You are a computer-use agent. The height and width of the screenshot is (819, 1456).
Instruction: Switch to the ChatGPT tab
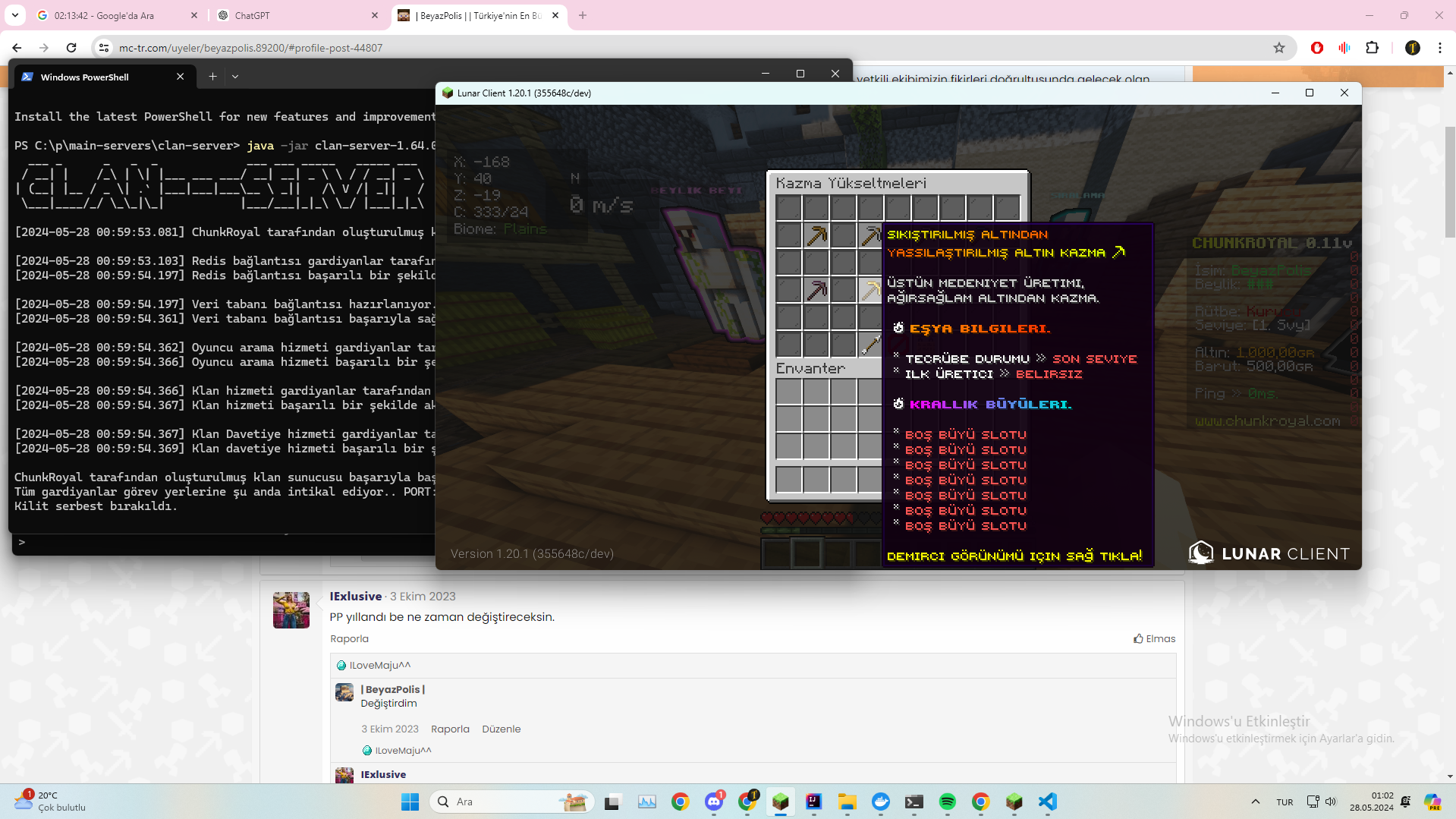point(252,15)
